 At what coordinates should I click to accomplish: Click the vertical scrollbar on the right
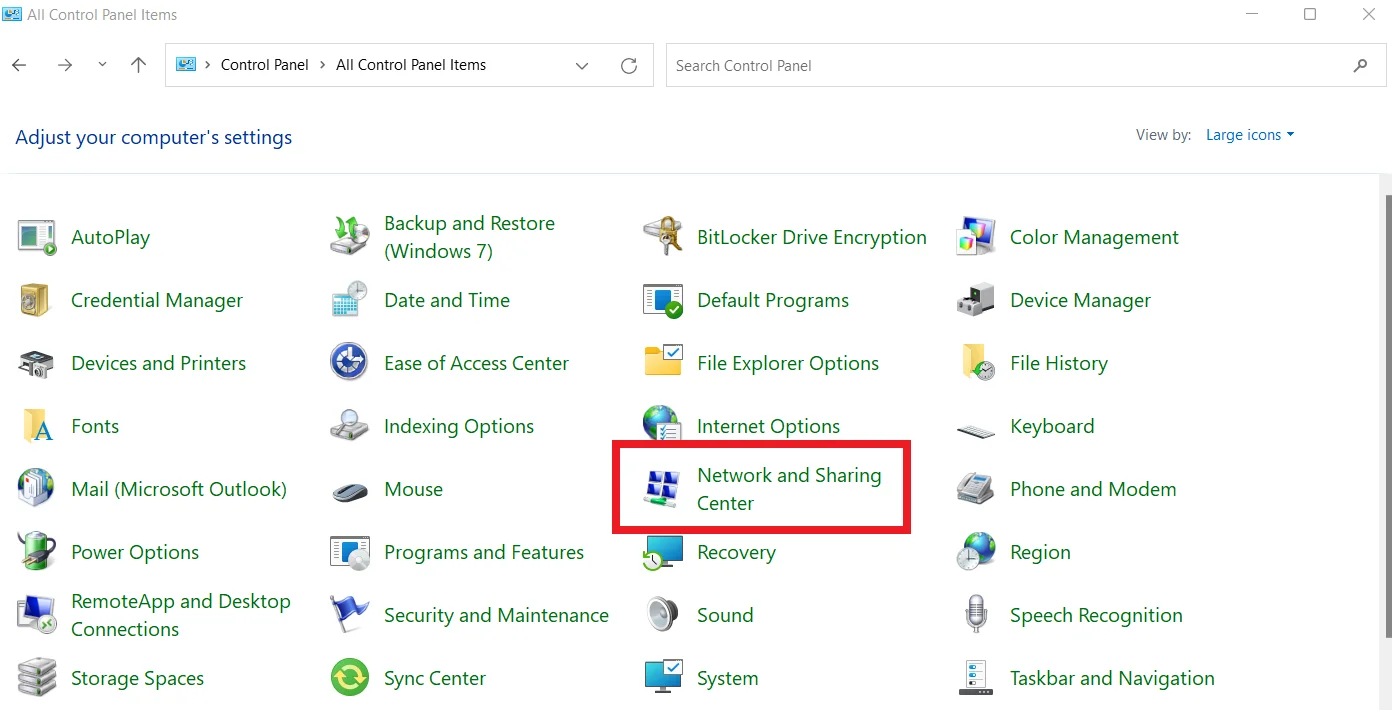pos(1385,400)
